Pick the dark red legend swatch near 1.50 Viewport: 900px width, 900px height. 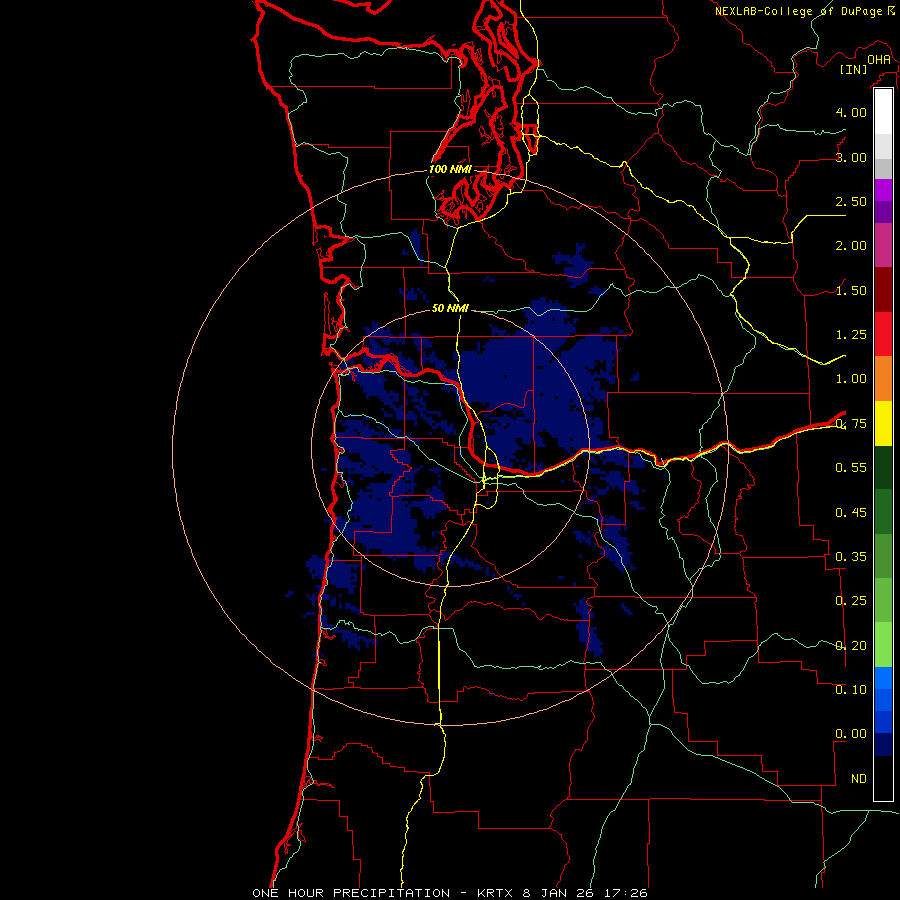[883, 290]
